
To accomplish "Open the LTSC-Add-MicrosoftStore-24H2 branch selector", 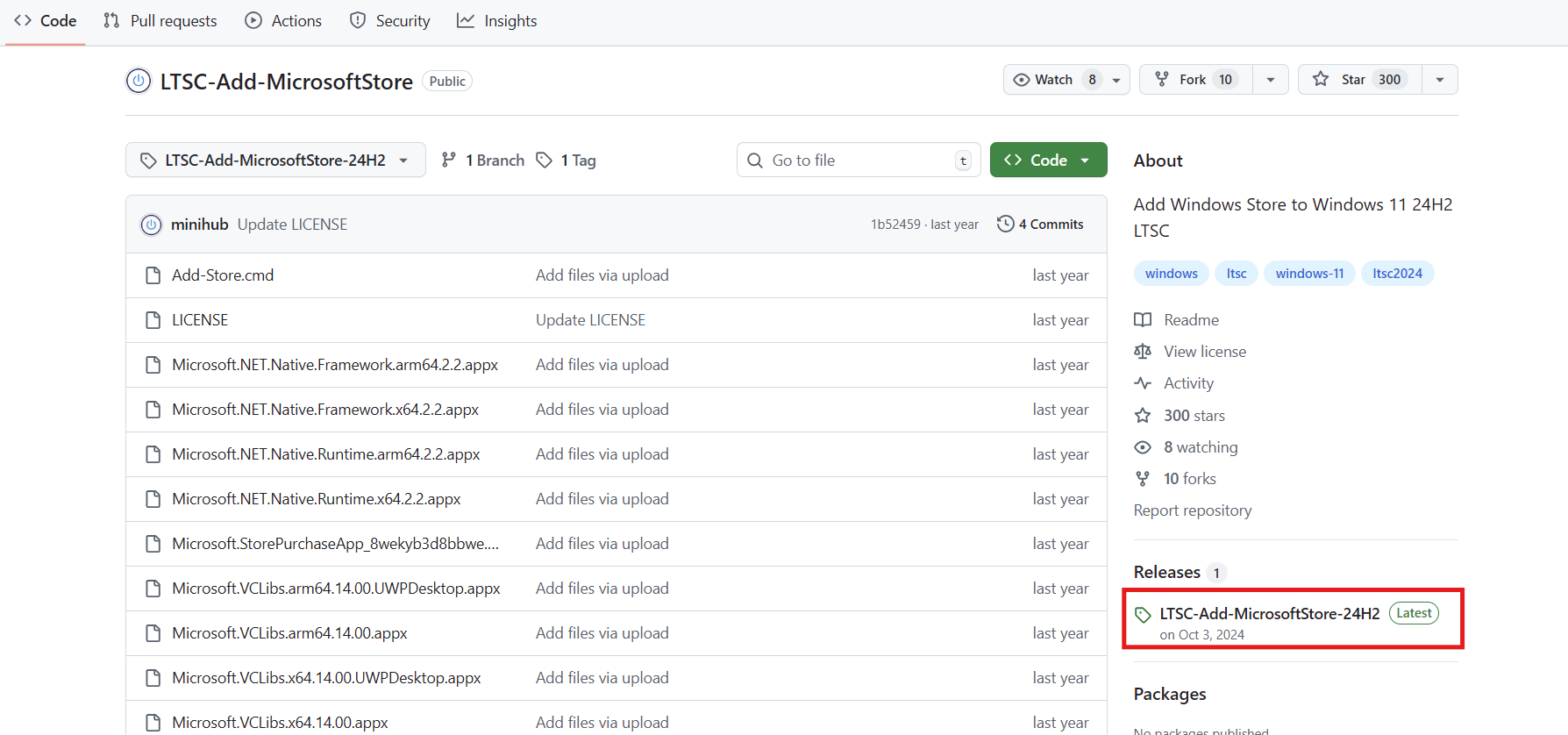I will point(275,160).
